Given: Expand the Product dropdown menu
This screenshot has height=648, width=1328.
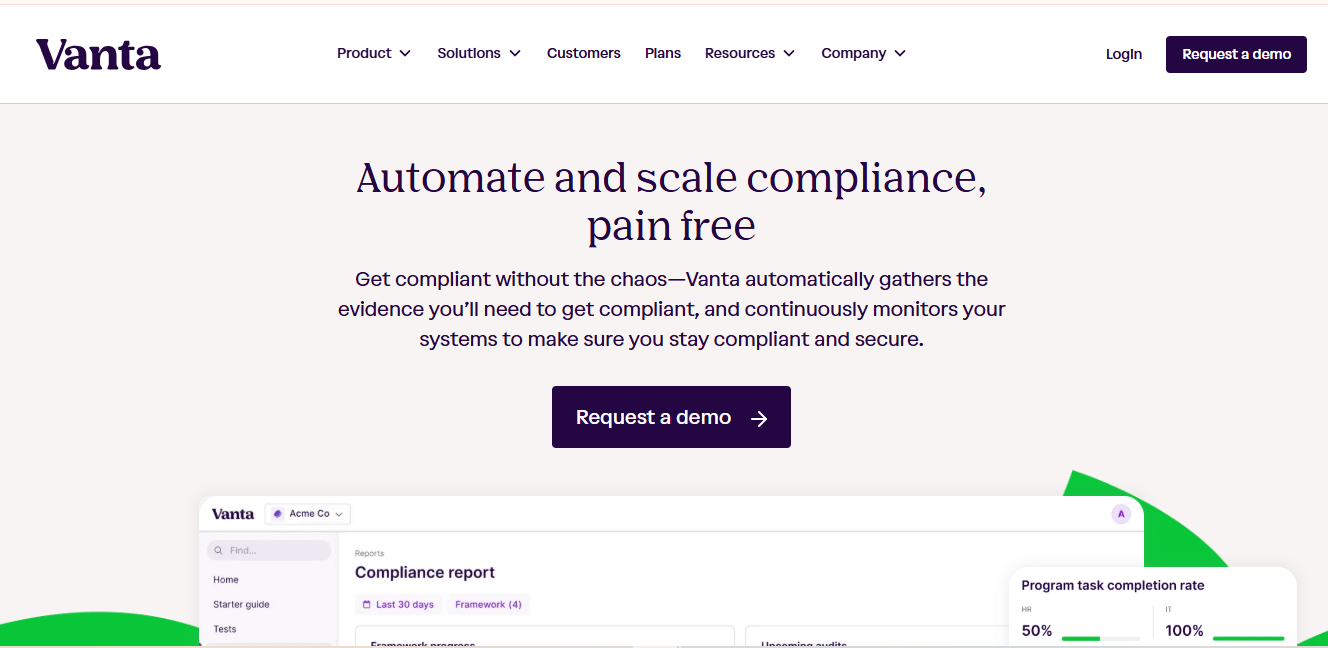Looking at the screenshot, I should 374,53.
